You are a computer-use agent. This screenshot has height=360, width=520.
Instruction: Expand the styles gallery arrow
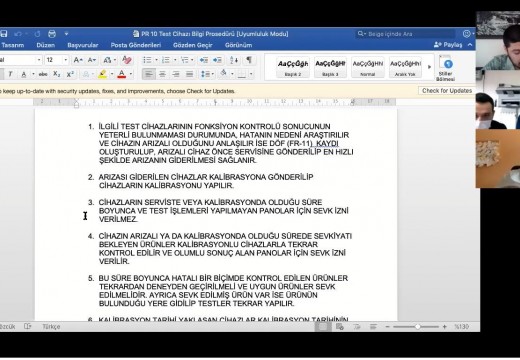(429, 67)
